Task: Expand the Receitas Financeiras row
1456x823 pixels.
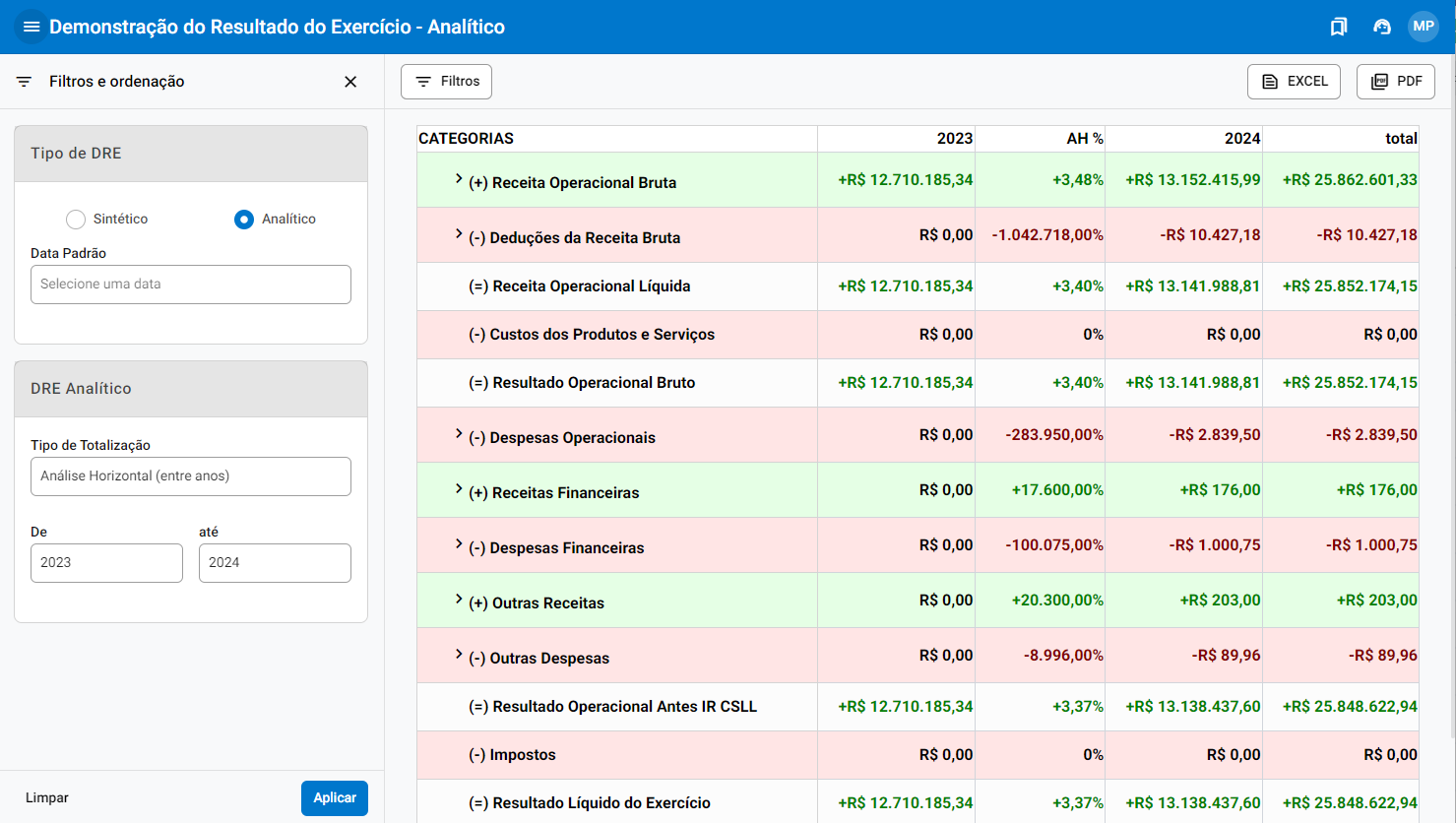Action: 459,489
